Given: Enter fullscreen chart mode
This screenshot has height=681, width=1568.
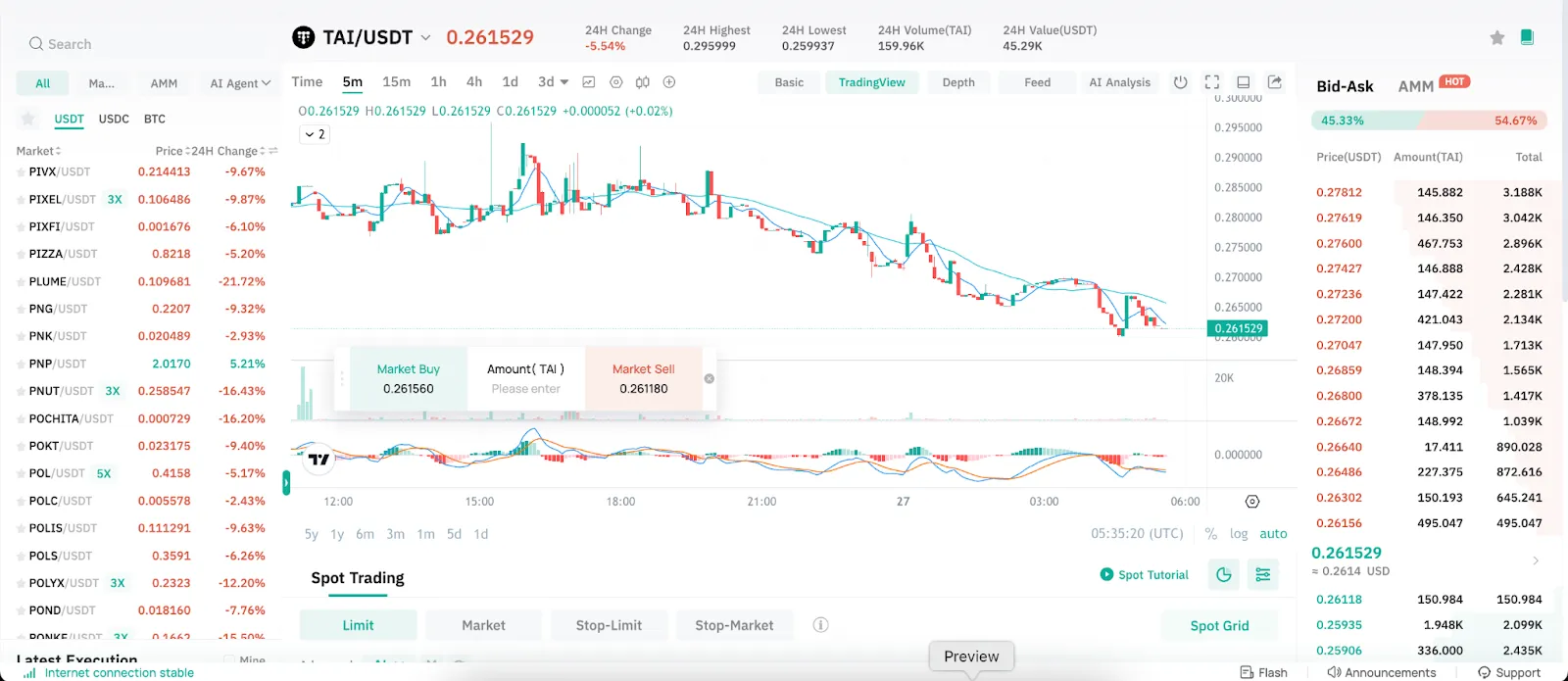Looking at the screenshot, I should point(1212,82).
